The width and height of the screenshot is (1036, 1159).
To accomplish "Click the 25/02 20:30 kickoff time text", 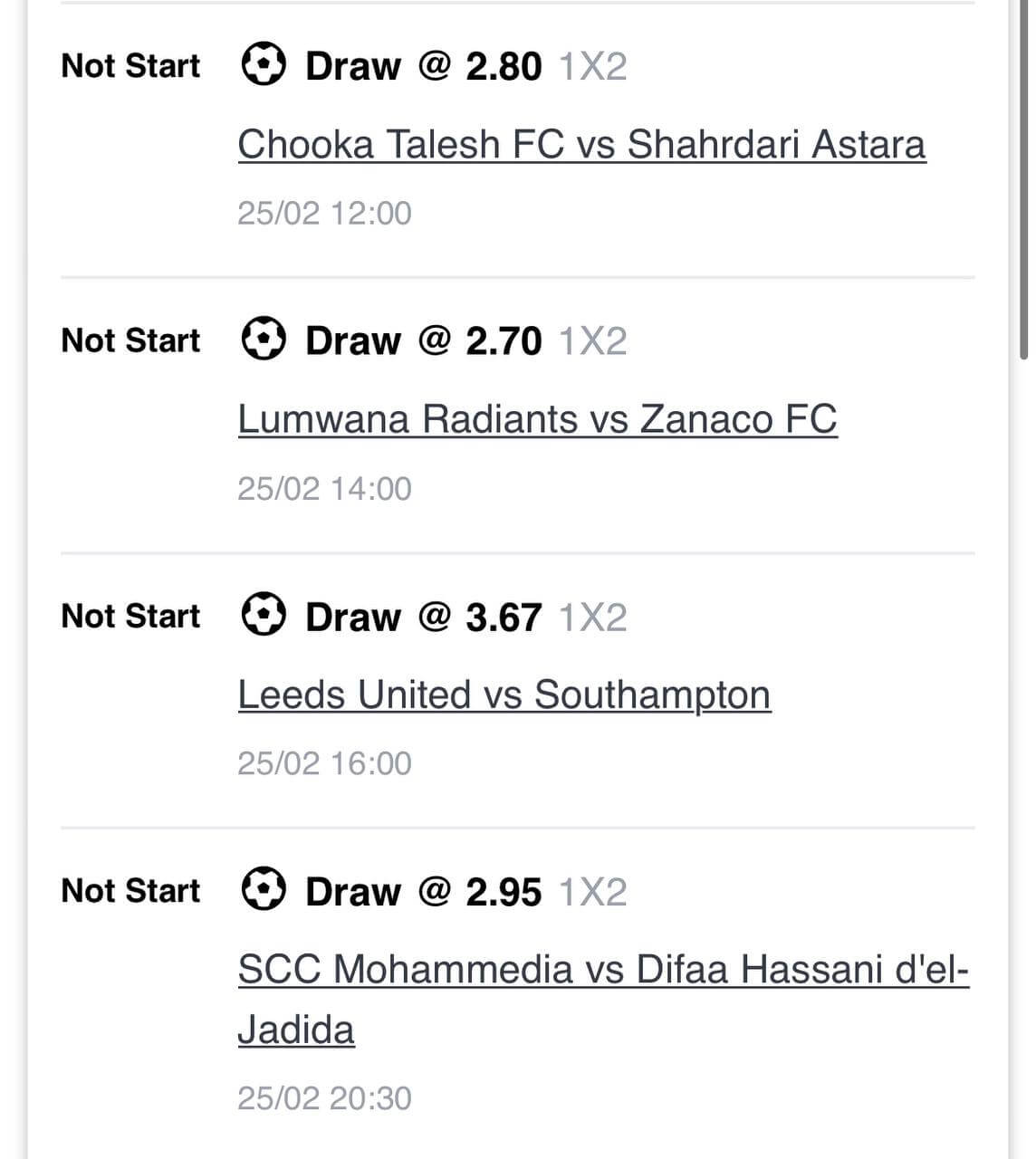I will (324, 1097).
